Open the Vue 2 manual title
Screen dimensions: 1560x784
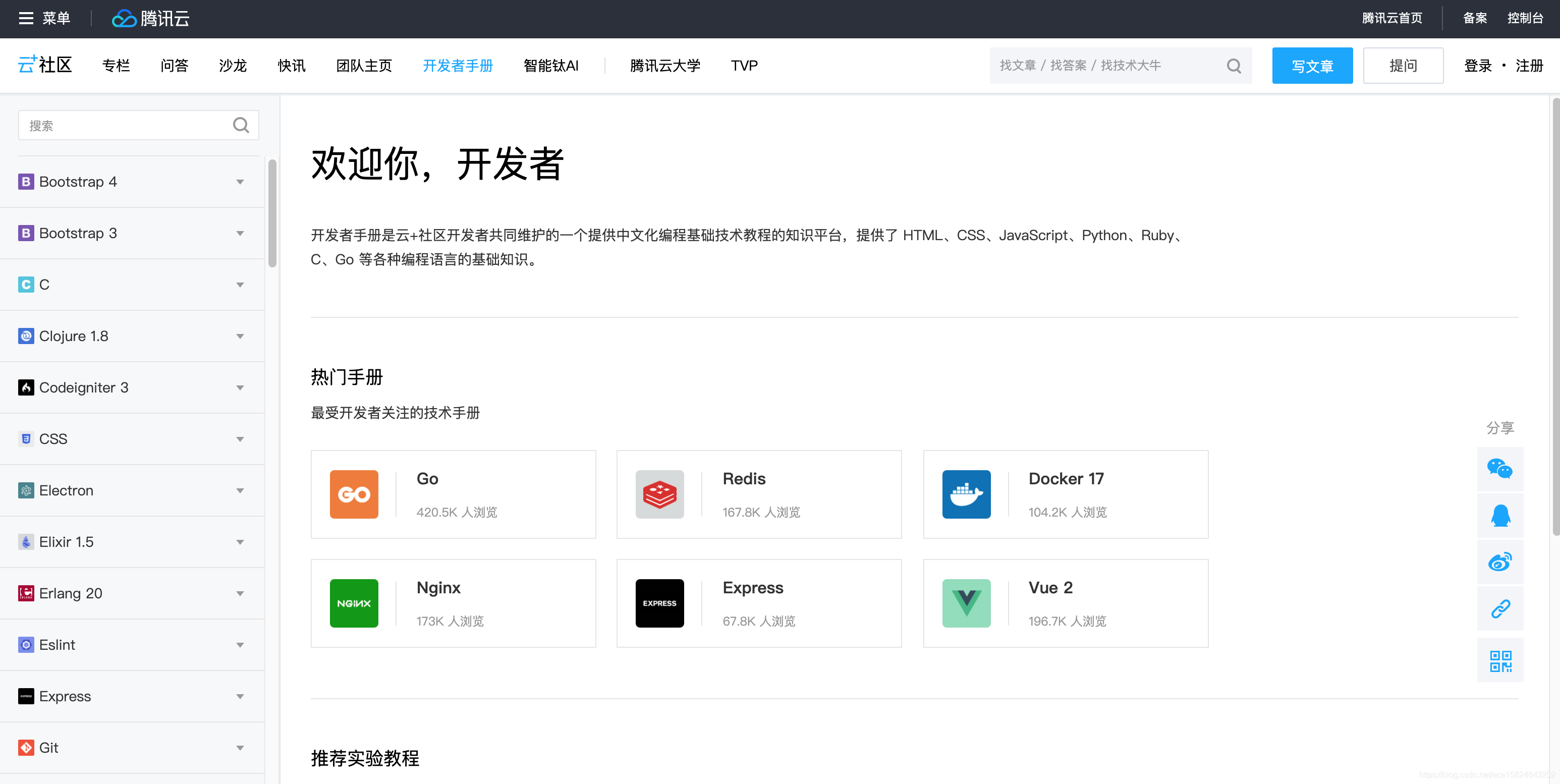[x=1051, y=588]
